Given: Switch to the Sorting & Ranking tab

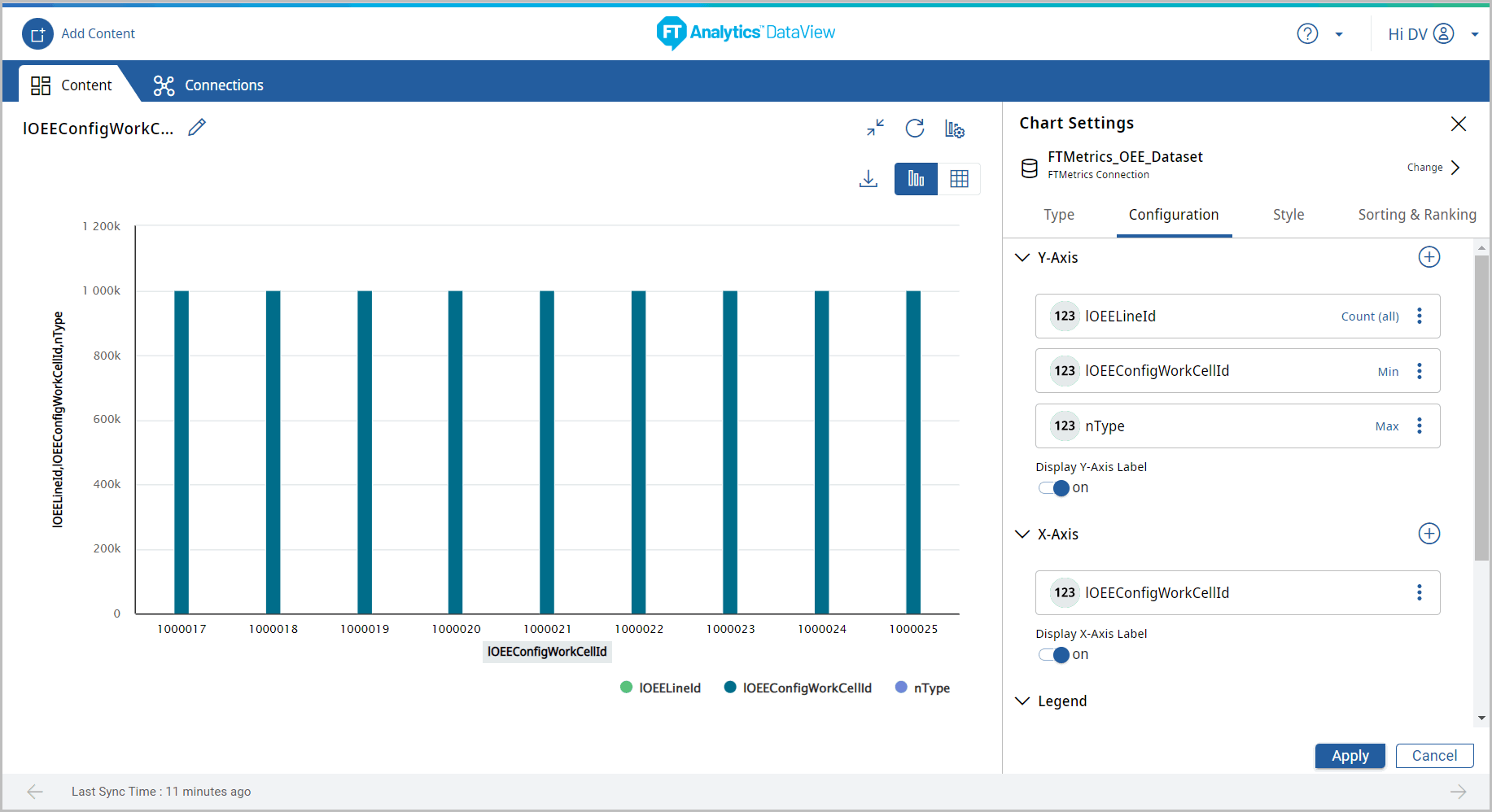Looking at the screenshot, I should click(1416, 215).
